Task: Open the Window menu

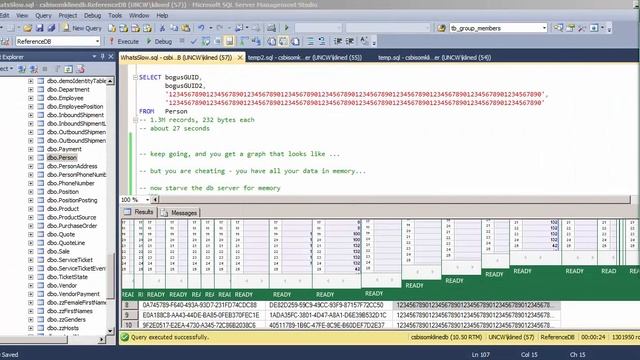Action: point(139,16)
